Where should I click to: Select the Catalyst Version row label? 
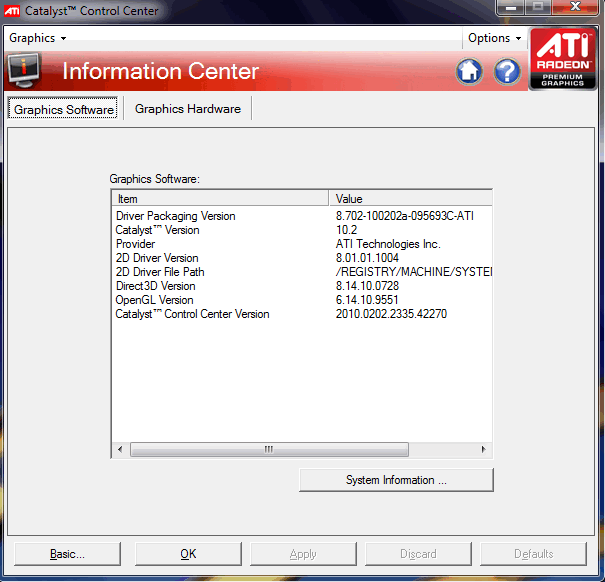(157, 230)
